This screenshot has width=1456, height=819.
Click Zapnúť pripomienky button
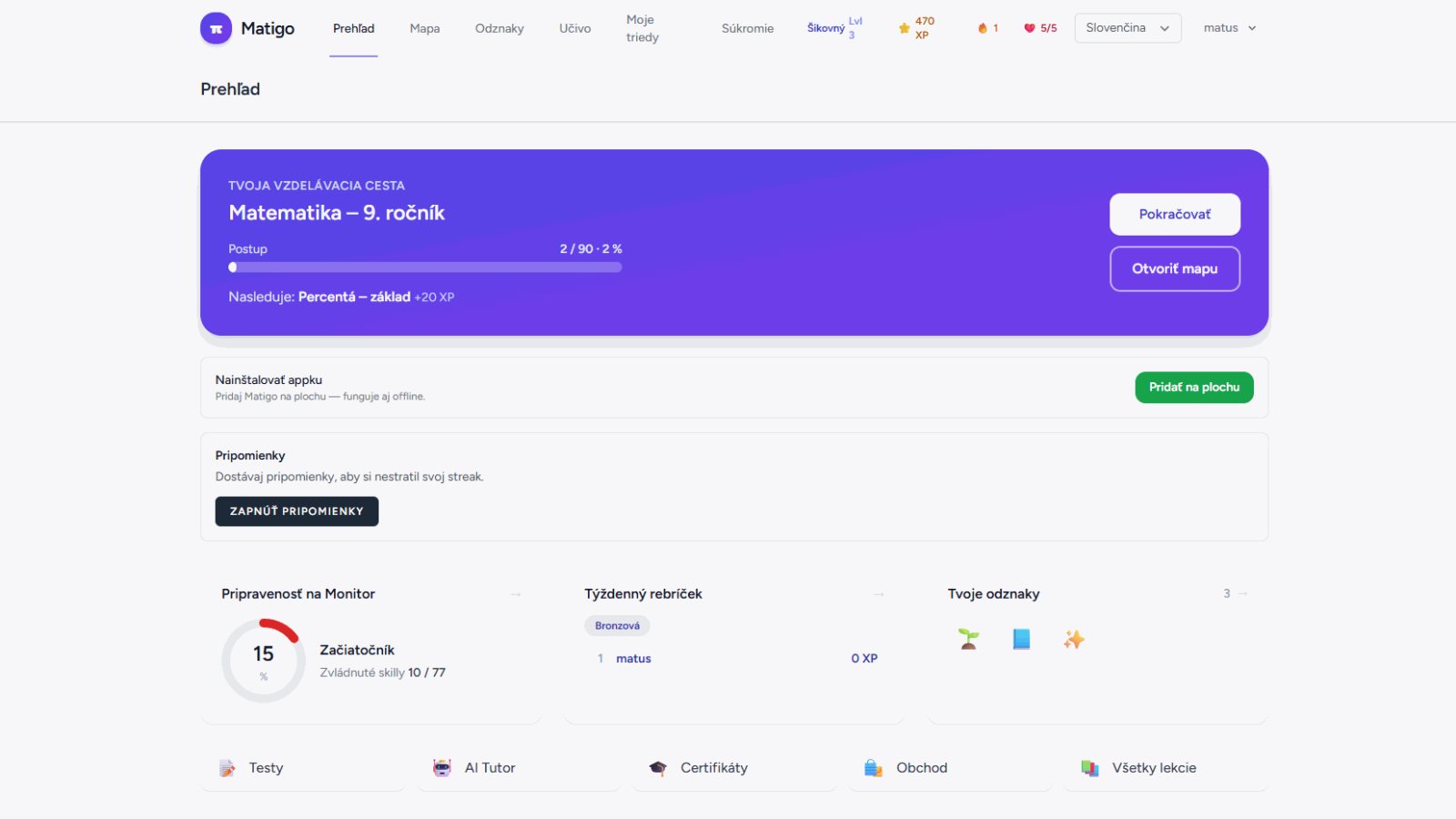[x=297, y=511]
